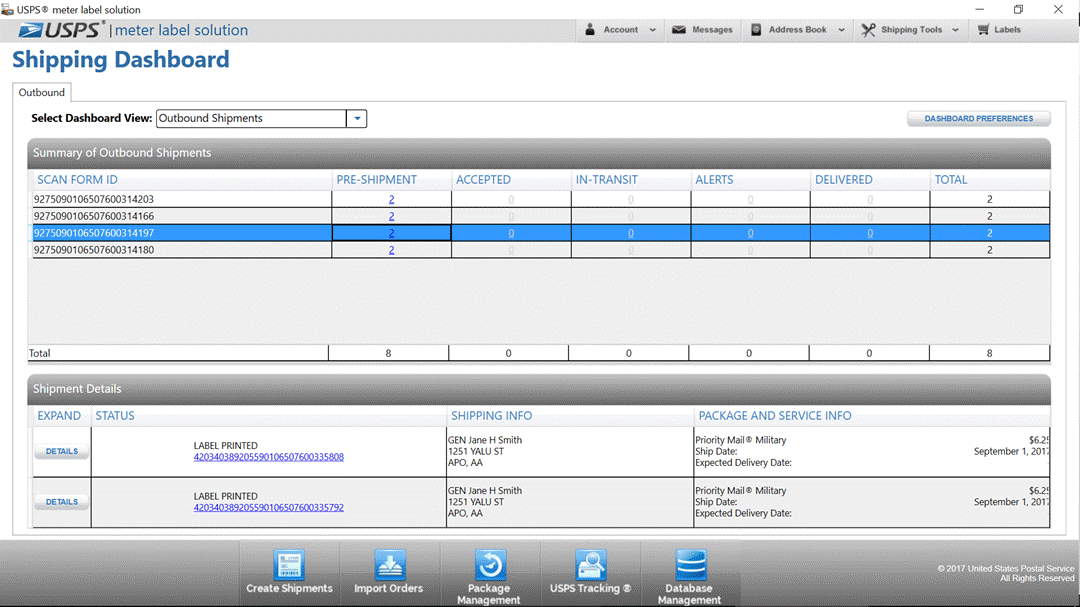Click the Shipping Dashboard title
The height and width of the screenshot is (607, 1080).
(121, 59)
